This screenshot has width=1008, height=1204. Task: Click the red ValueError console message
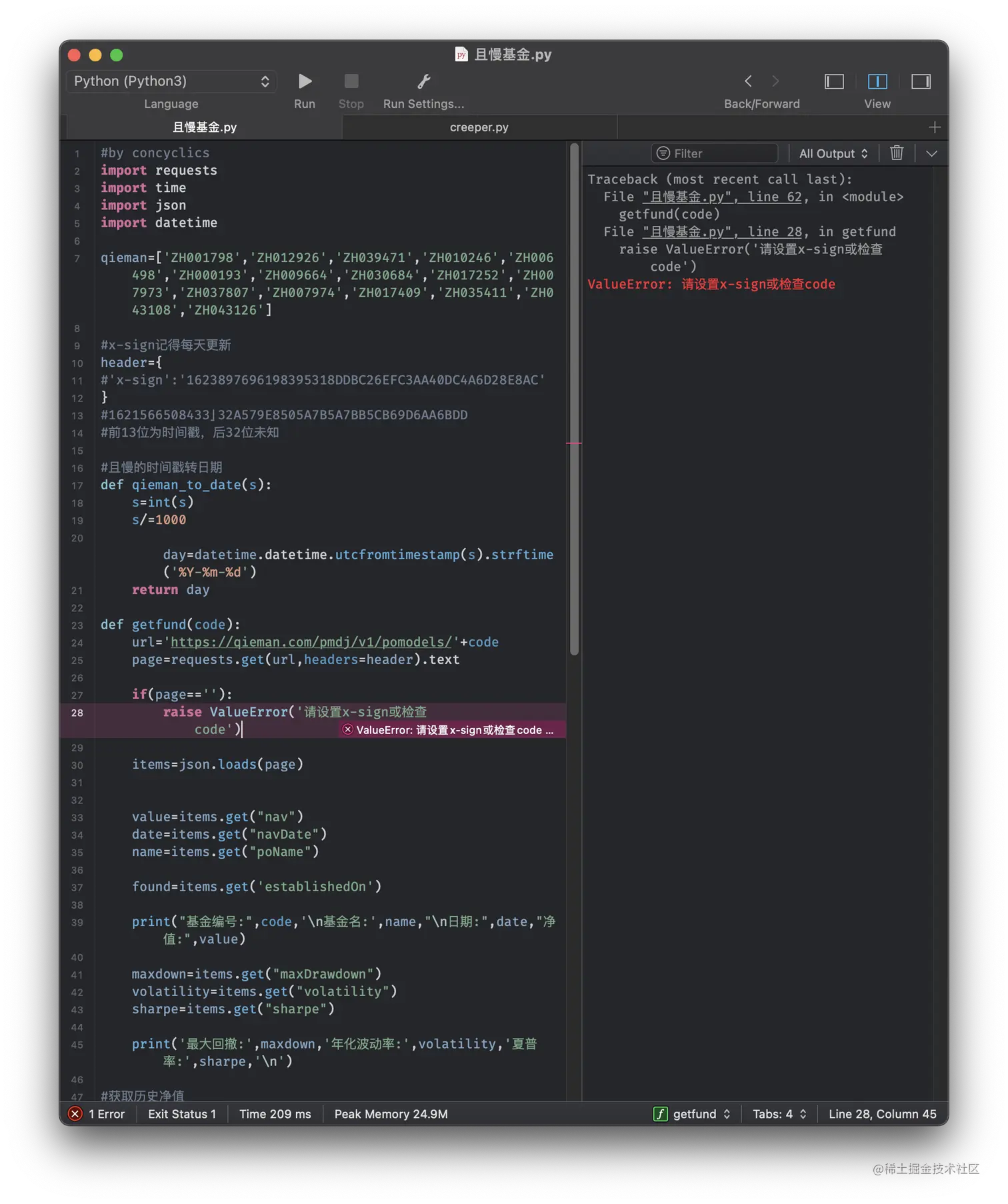[x=711, y=284]
